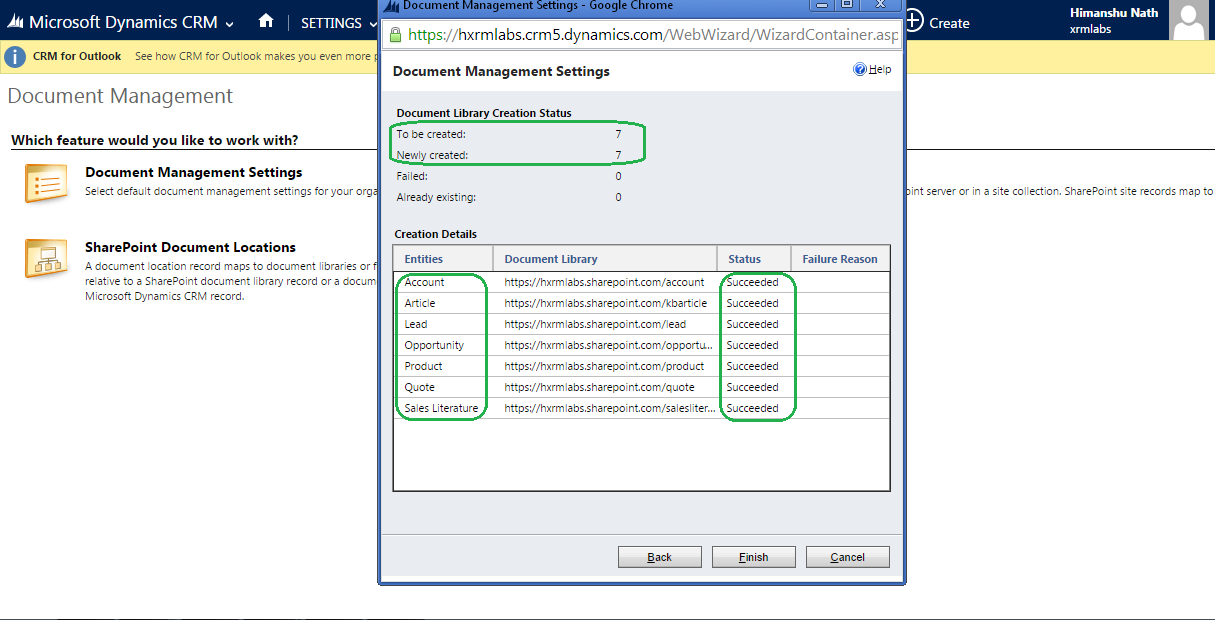Viewport: 1215px width, 620px height.
Task: Click the green padlock in the address bar
Action: tap(395, 35)
